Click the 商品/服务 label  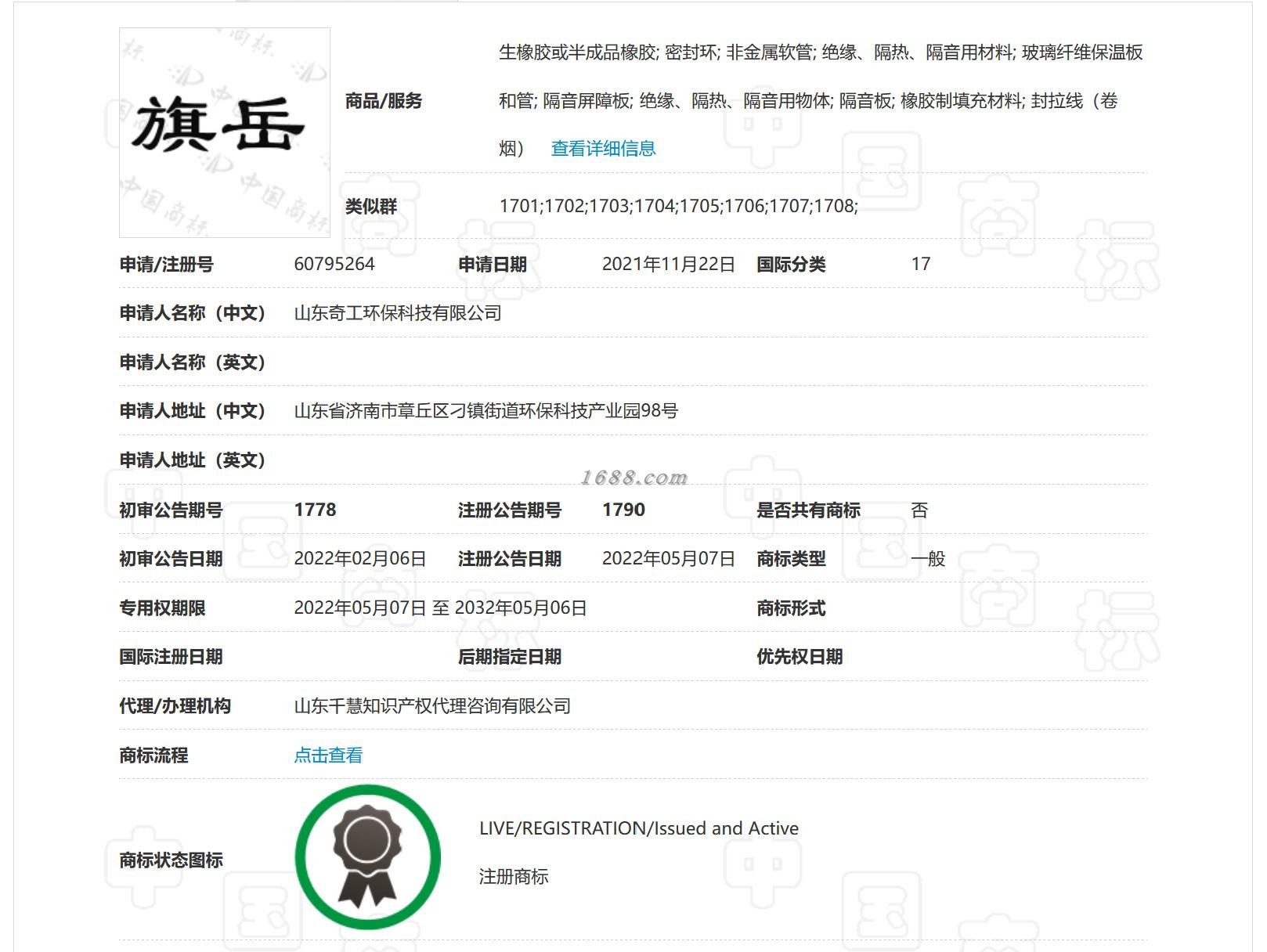[384, 101]
